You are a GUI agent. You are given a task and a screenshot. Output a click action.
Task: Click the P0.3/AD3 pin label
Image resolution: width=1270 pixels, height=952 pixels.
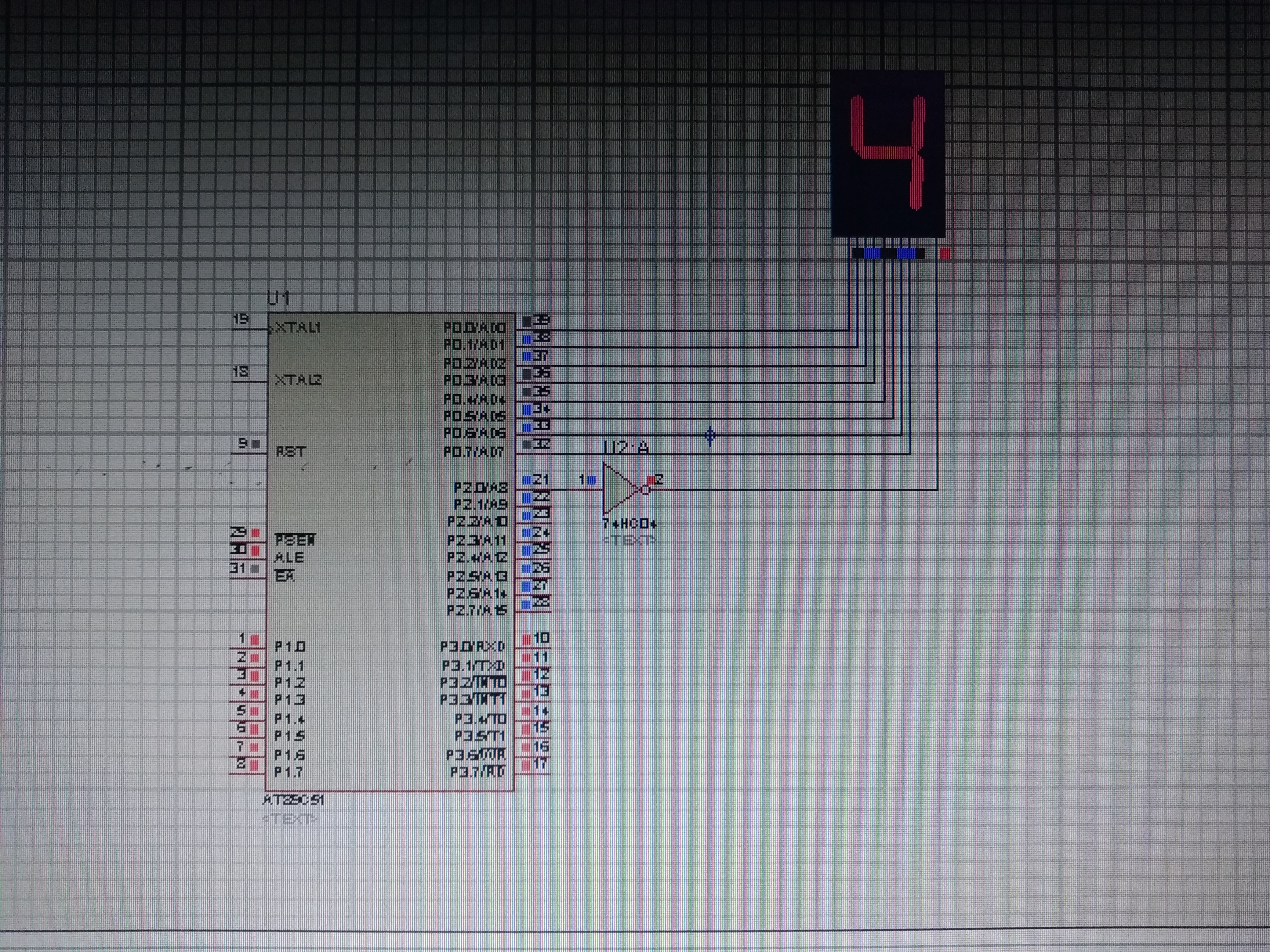475,380
